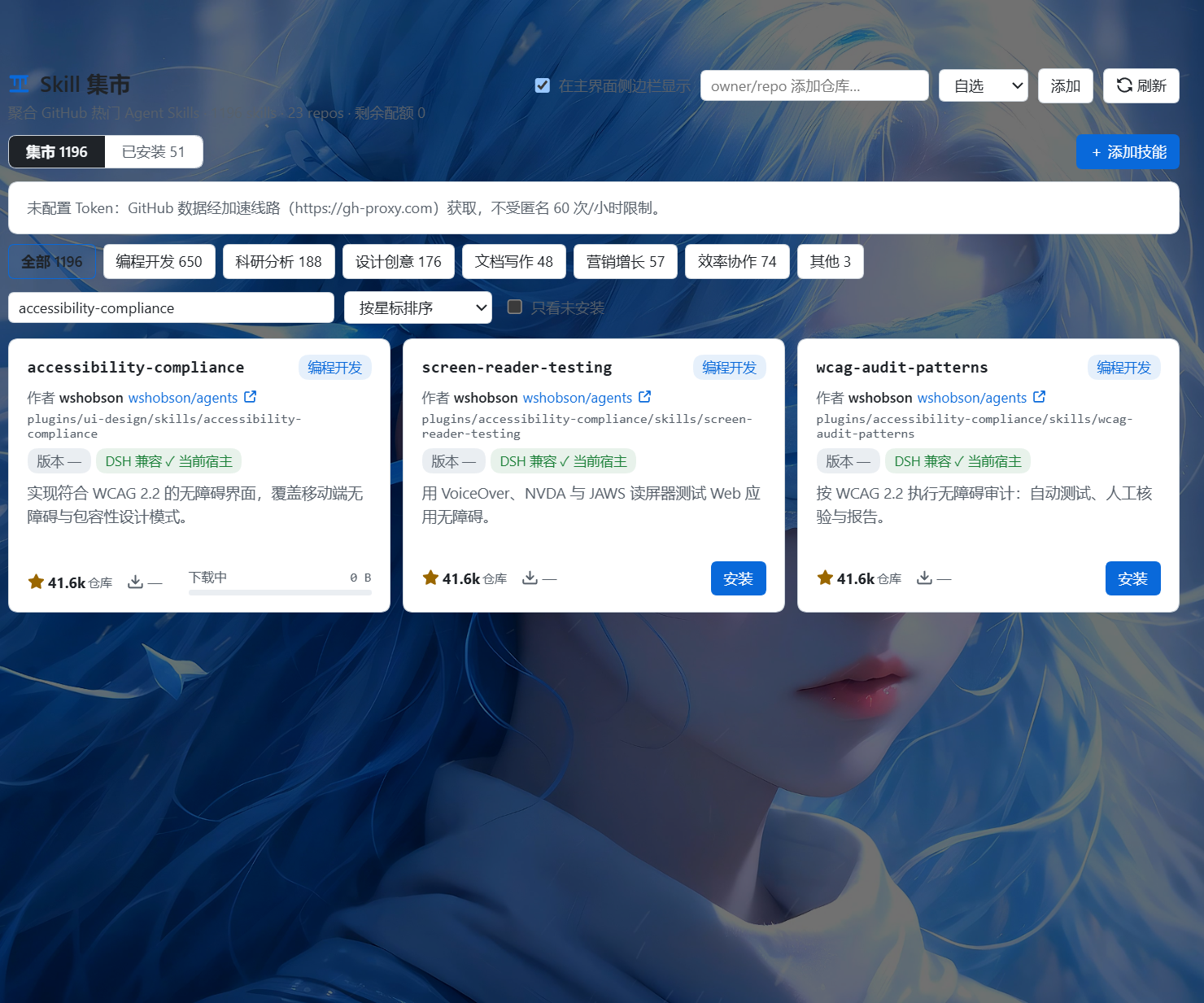Select 效率协作 74 category filter
This screenshot has height=1003, width=1204.
(737, 262)
